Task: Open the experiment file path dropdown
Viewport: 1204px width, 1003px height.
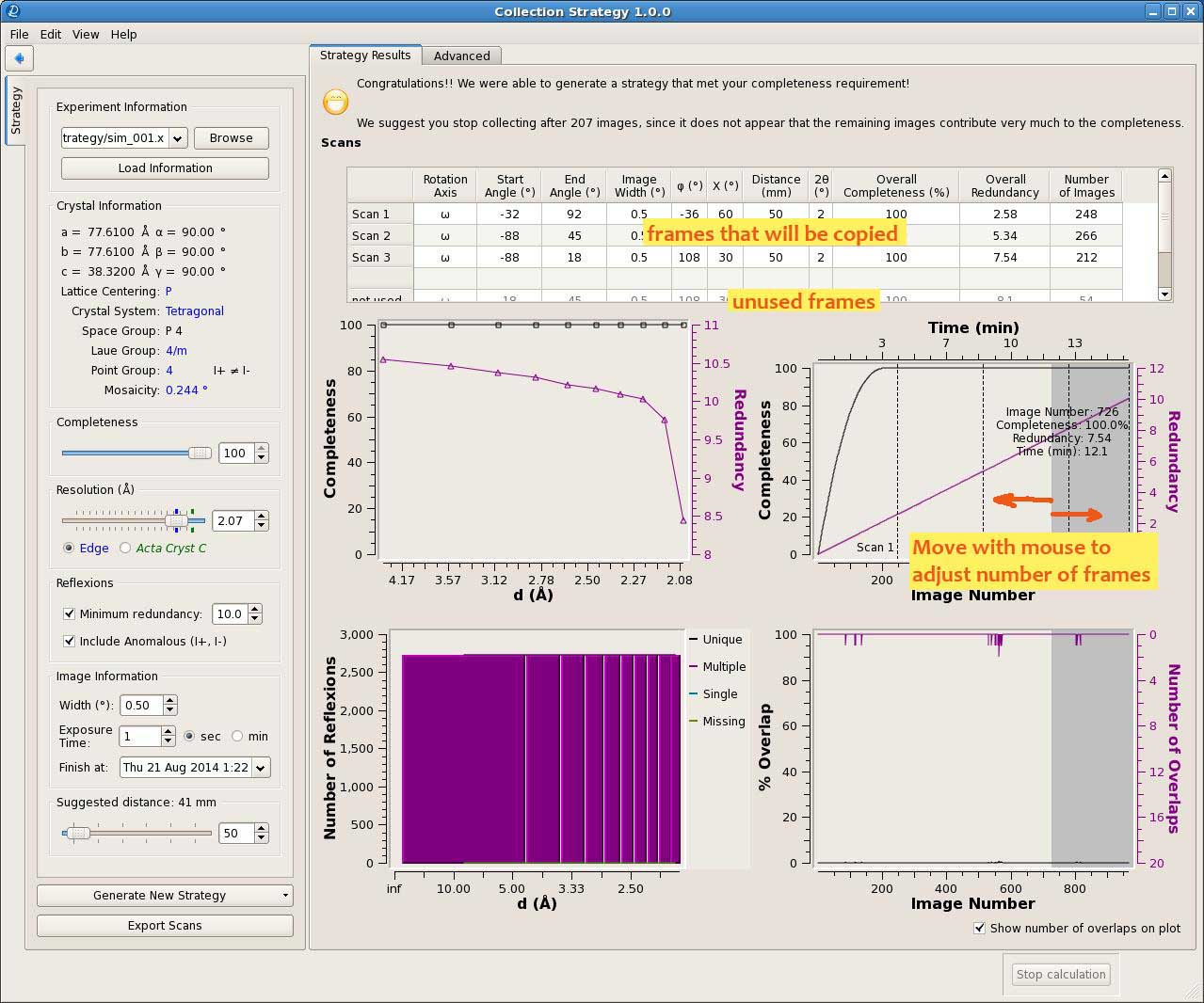Action: click(x=178, y=138)
